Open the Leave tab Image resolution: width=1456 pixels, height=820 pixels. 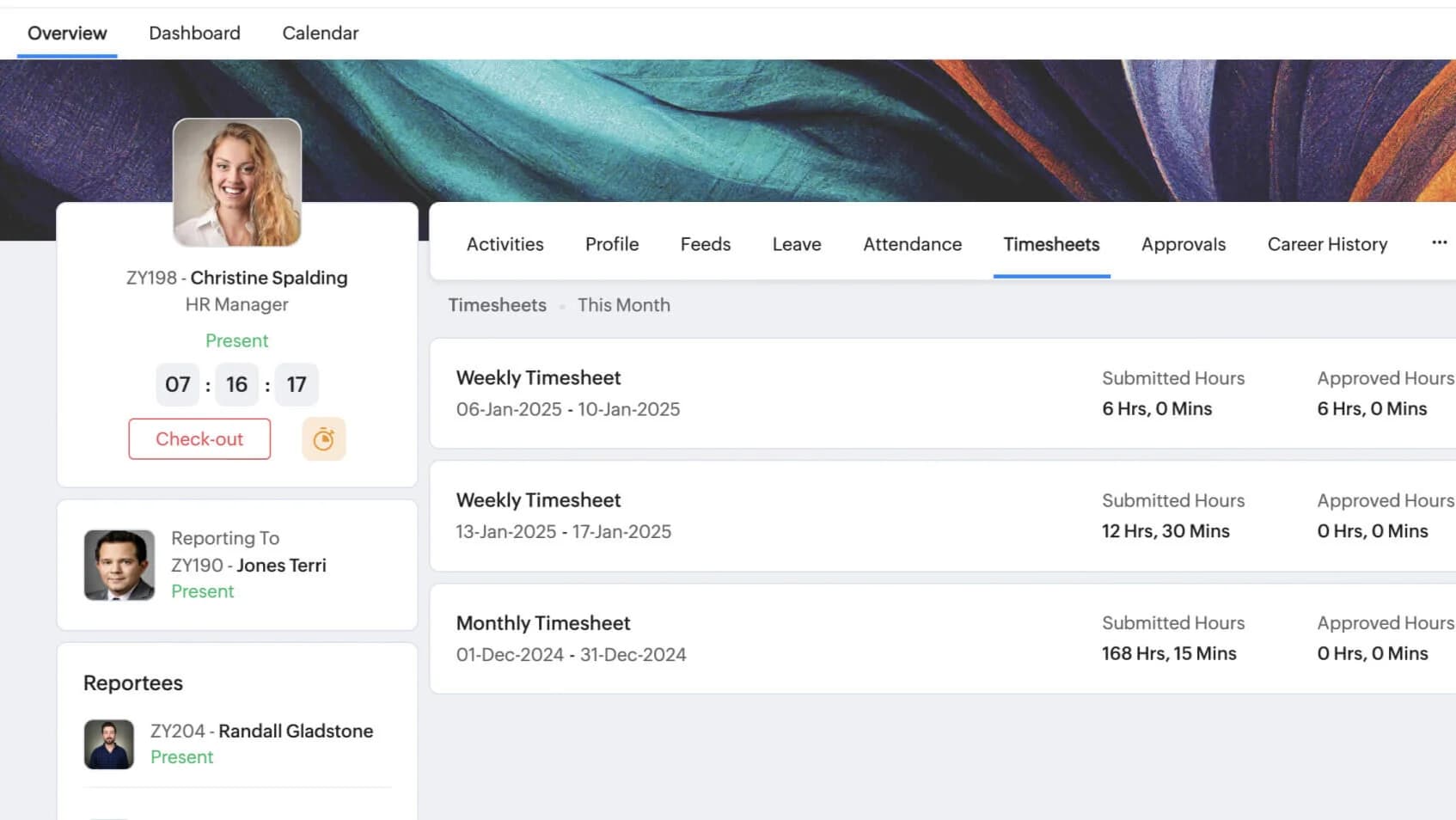(x=797, y=244)
